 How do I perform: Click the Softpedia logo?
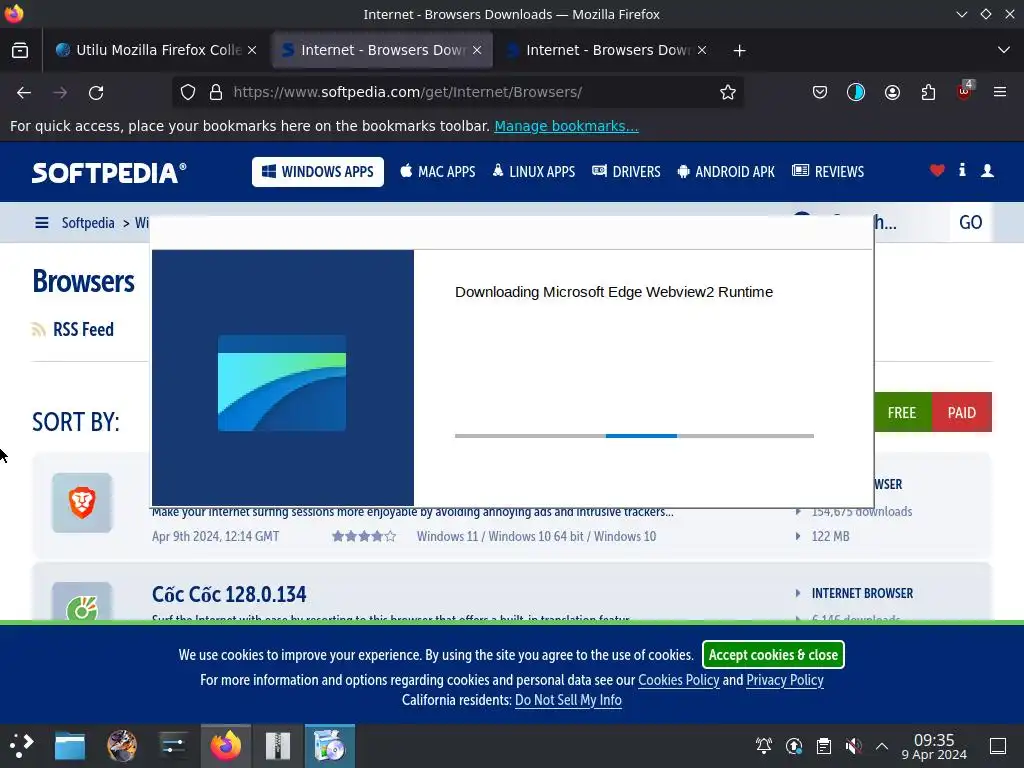tap(109, 172)
